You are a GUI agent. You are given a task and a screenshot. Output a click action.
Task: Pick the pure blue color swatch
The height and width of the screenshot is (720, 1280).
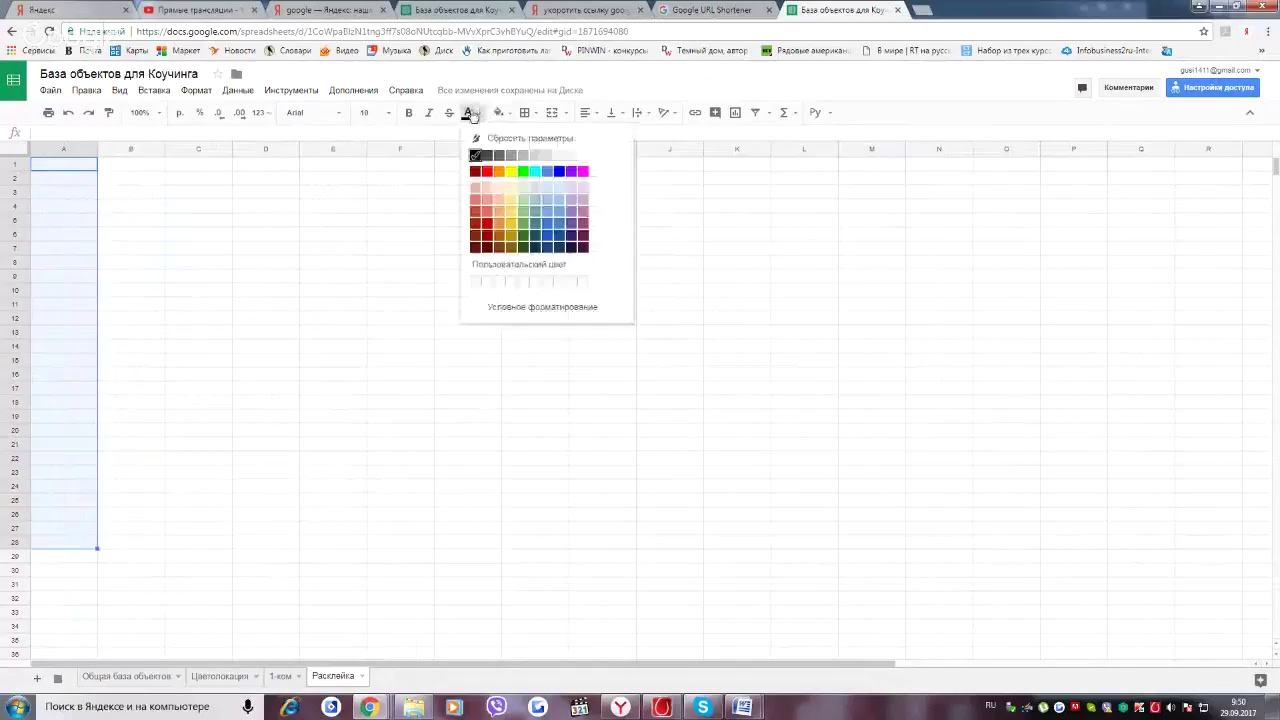click(559, 171)
